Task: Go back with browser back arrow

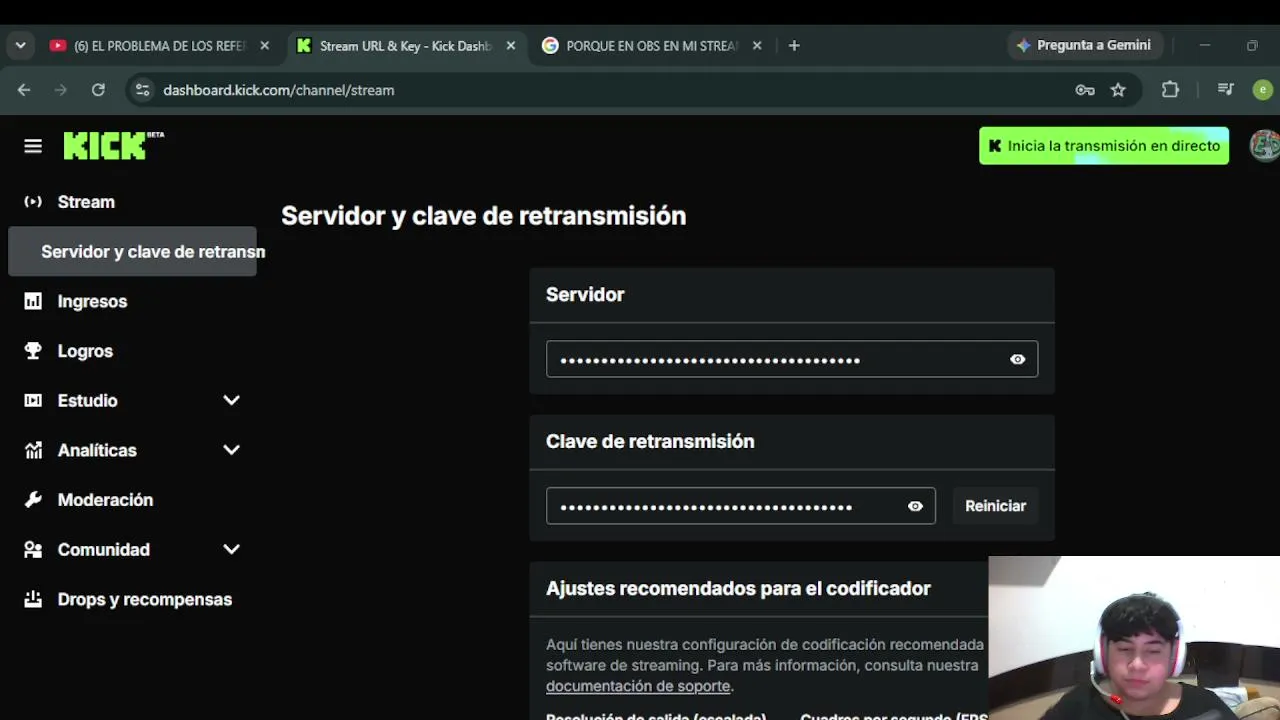Action: [24, 90]
